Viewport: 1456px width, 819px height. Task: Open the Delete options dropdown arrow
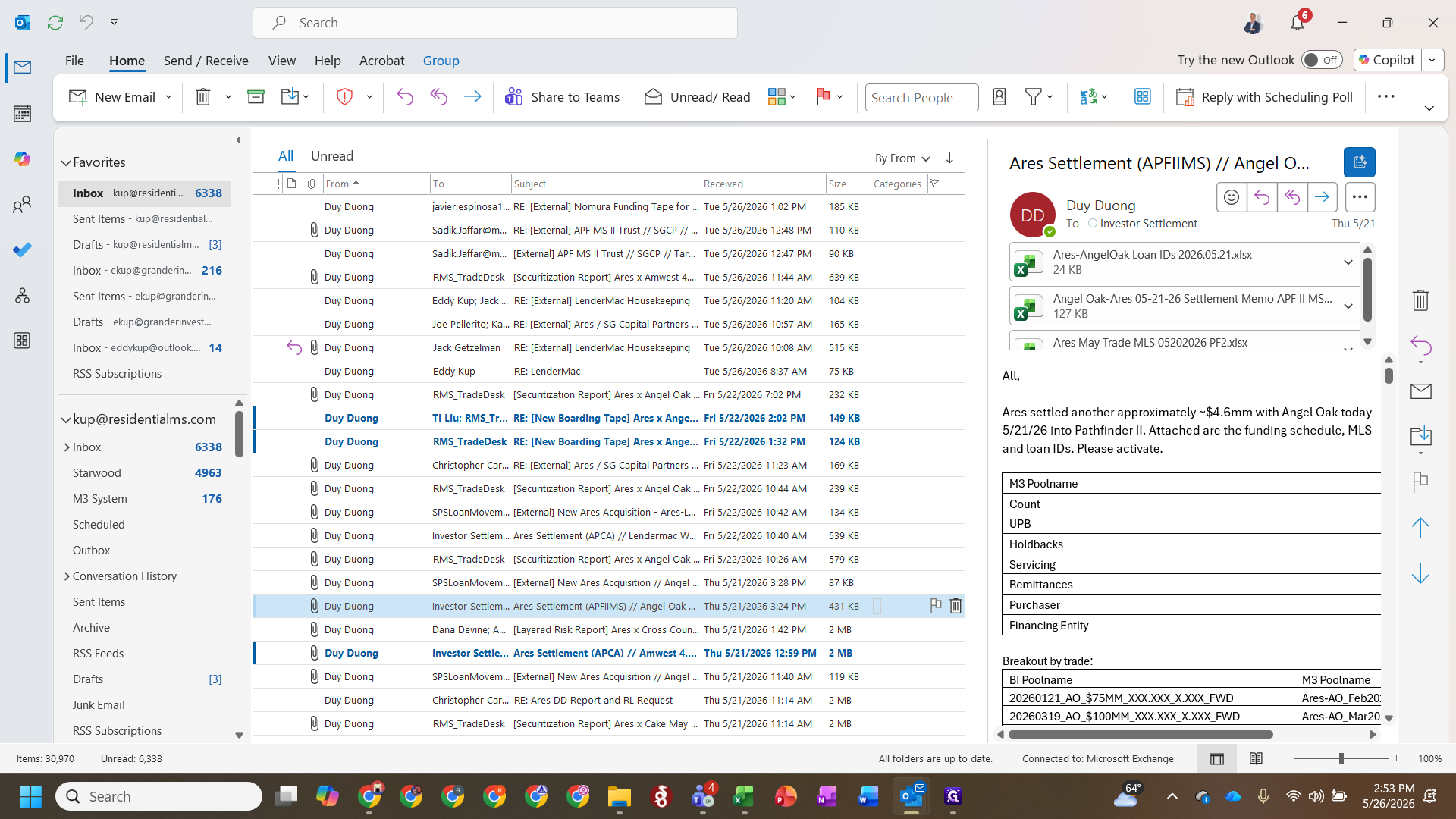(227, 97)
